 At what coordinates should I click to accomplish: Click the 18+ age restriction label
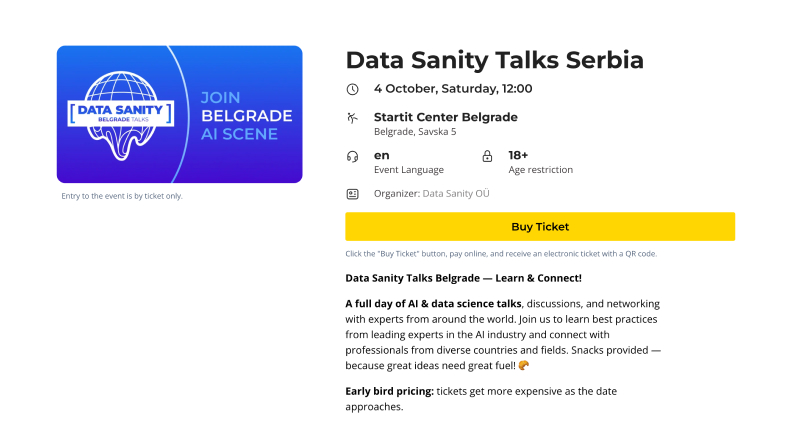[518, 155]
